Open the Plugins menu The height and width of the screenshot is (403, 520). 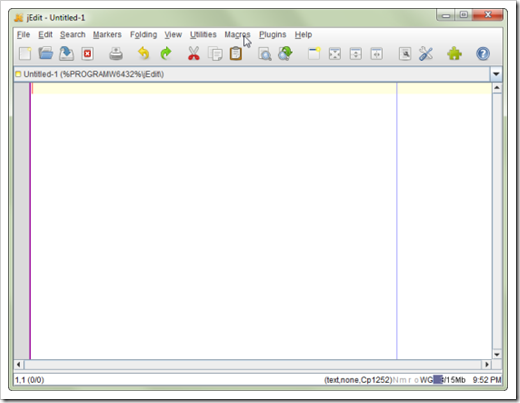click(x=272, y=35)
